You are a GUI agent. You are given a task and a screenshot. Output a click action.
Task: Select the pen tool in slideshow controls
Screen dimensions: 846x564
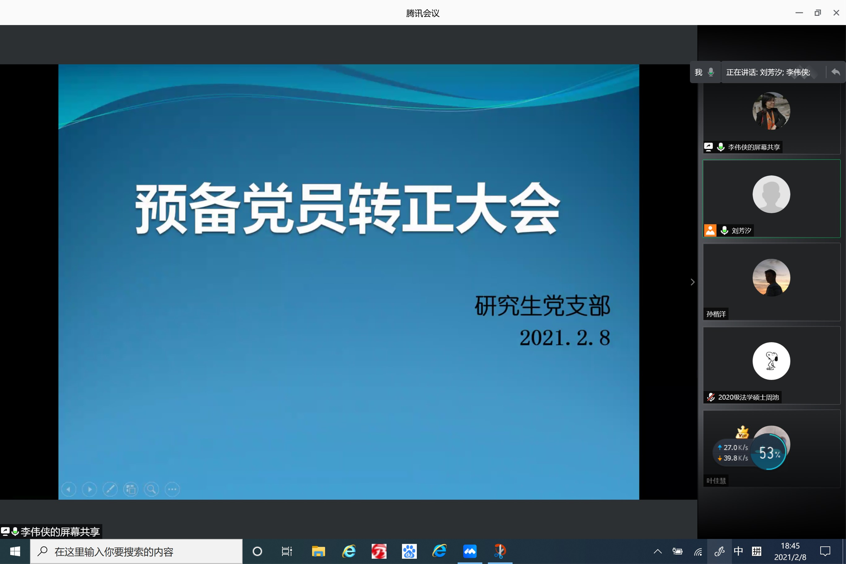point(110,489)
